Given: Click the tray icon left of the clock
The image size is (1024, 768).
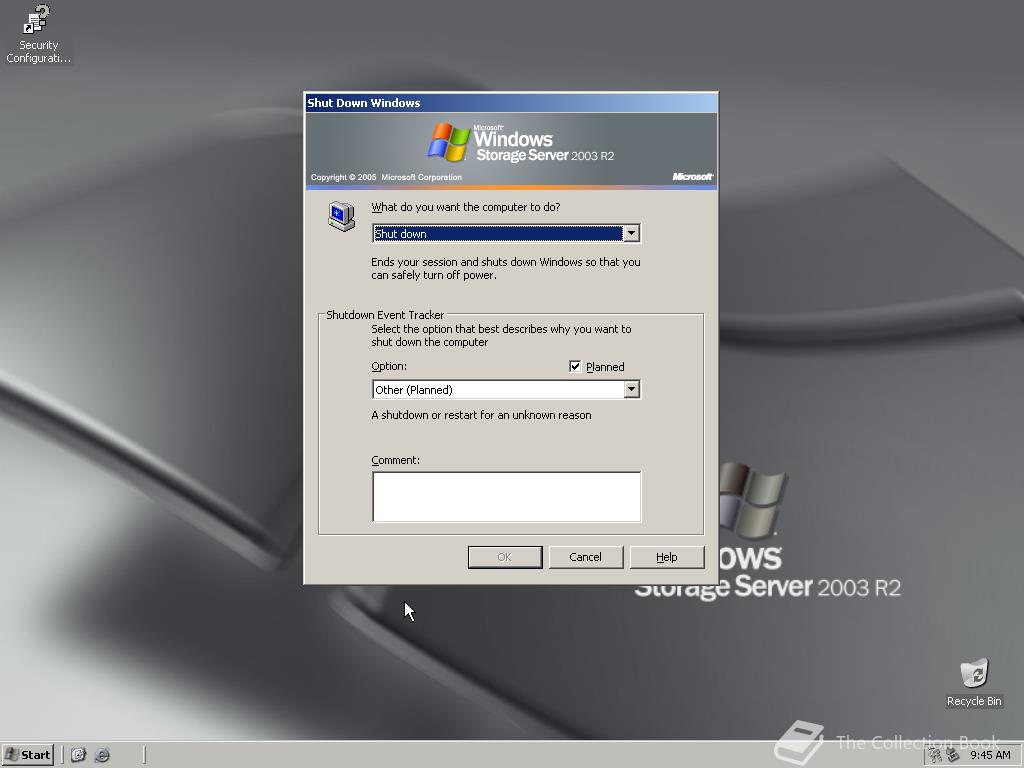Looking at the screenshot, I should 953,756.
